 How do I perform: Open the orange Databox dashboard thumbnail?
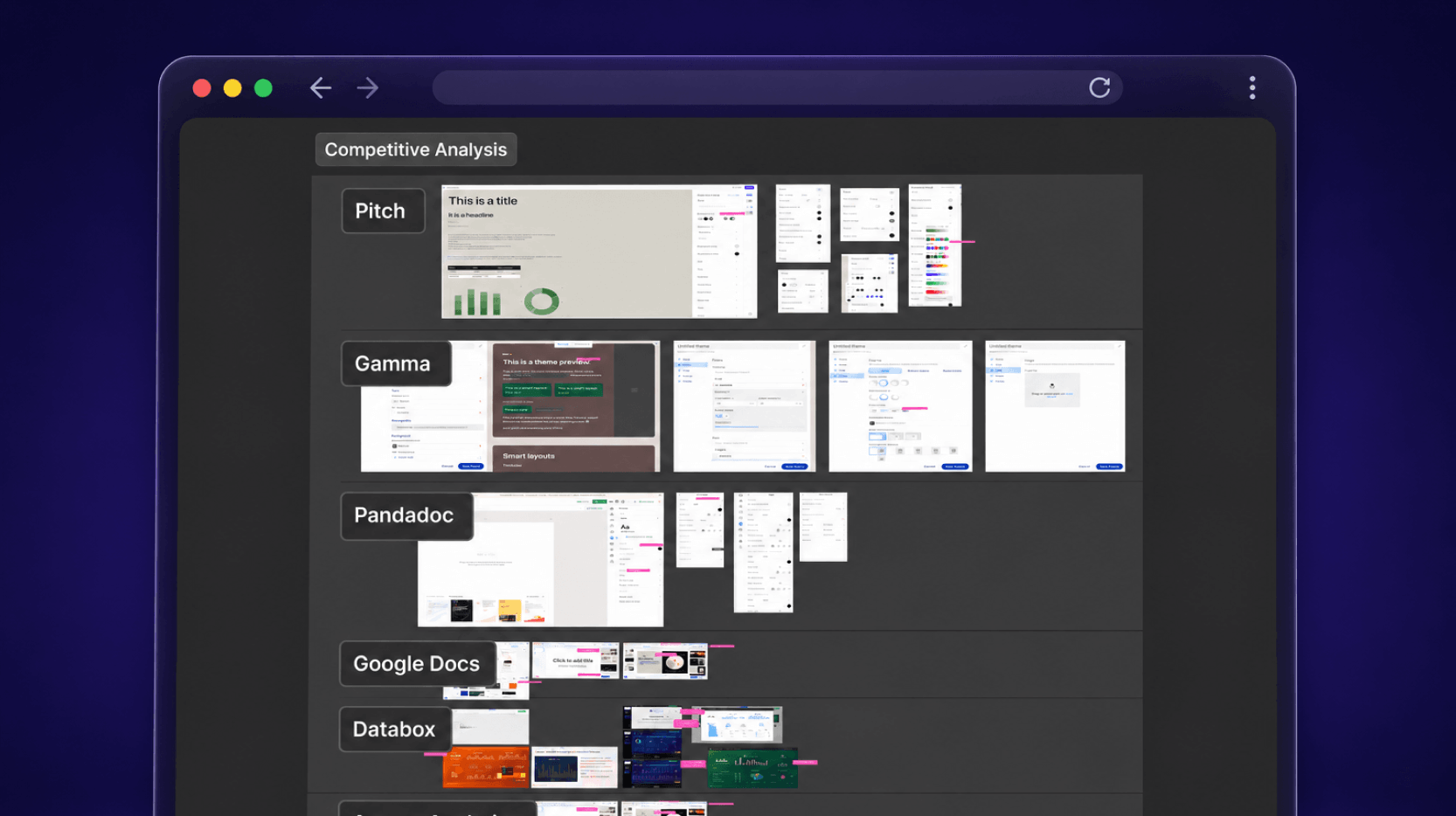pyautogui.click(x=485, y=767)
